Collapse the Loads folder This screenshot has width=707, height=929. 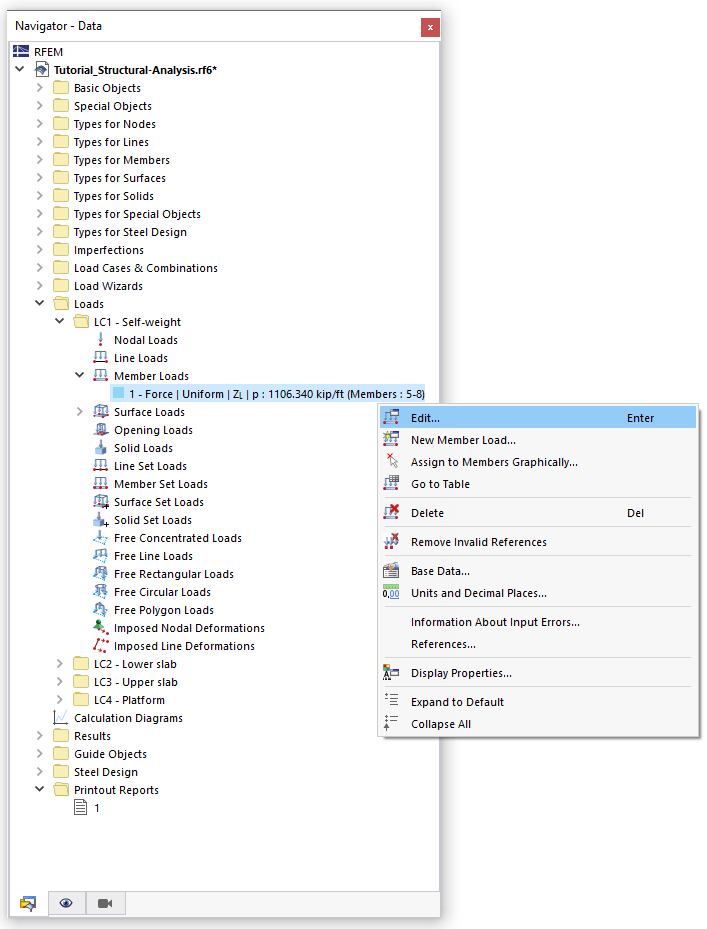pyautogui.click(x=40, y=303)
